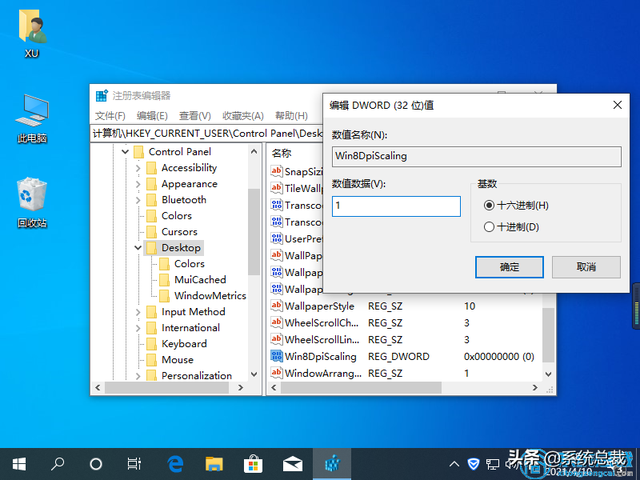Click 取消 to cancel editing
This screenshot has height=480, width=640.
[586, 267]
